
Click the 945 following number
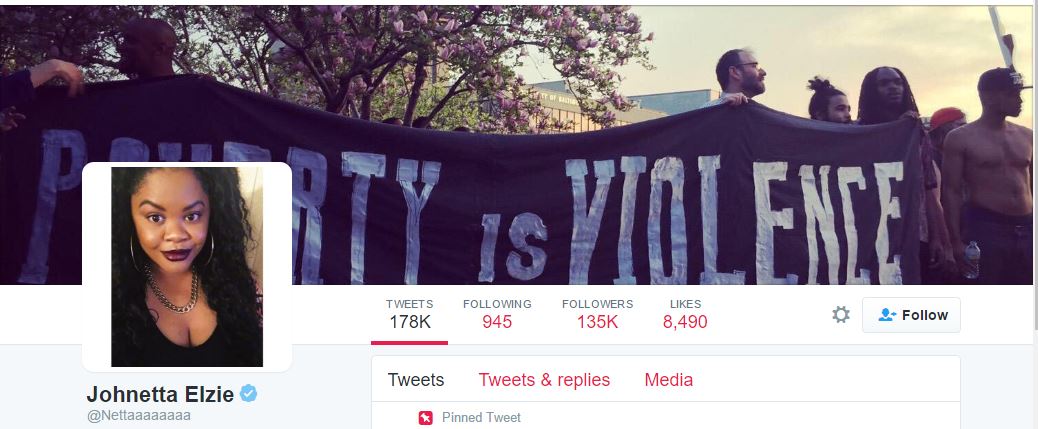click(496, 322)
